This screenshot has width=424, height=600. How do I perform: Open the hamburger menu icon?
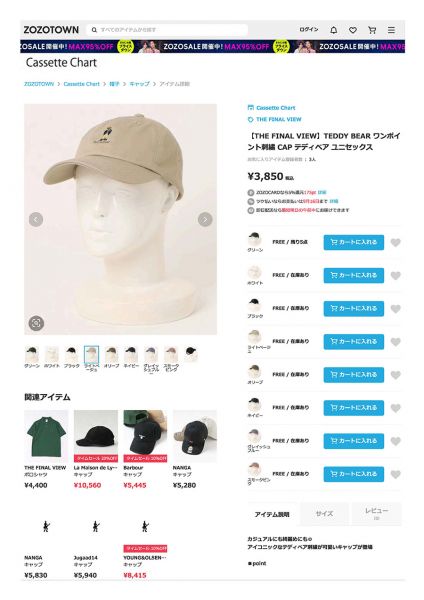coord(391,30)
